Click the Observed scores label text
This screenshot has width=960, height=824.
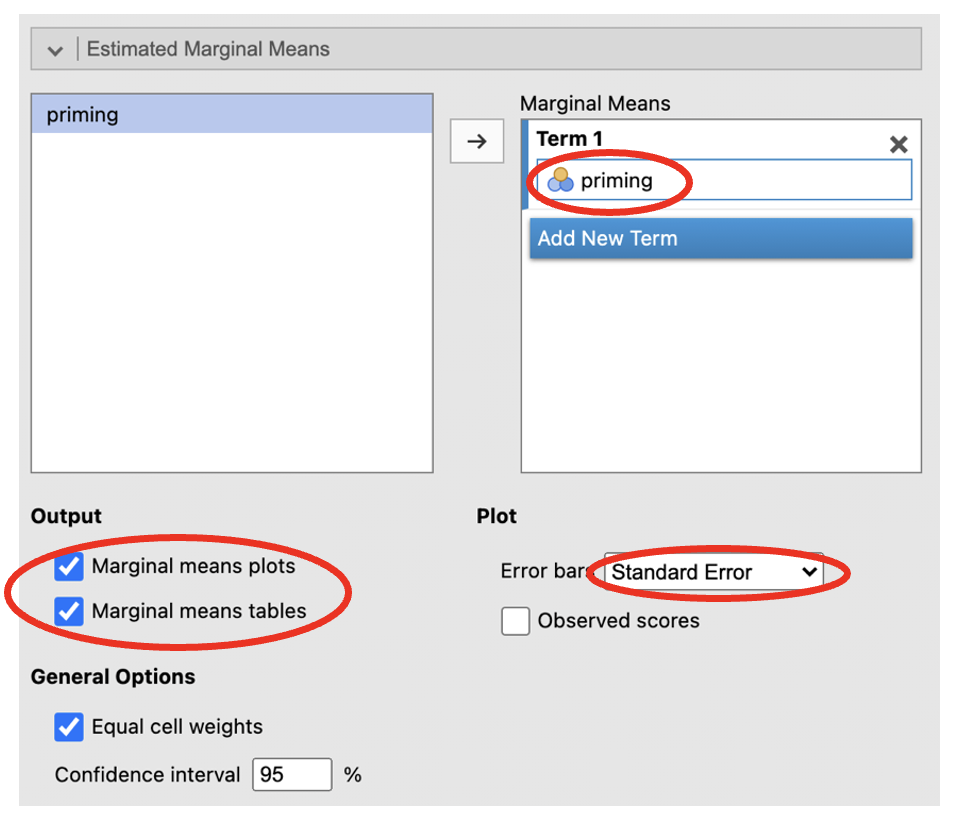click(x=618, y=621)
